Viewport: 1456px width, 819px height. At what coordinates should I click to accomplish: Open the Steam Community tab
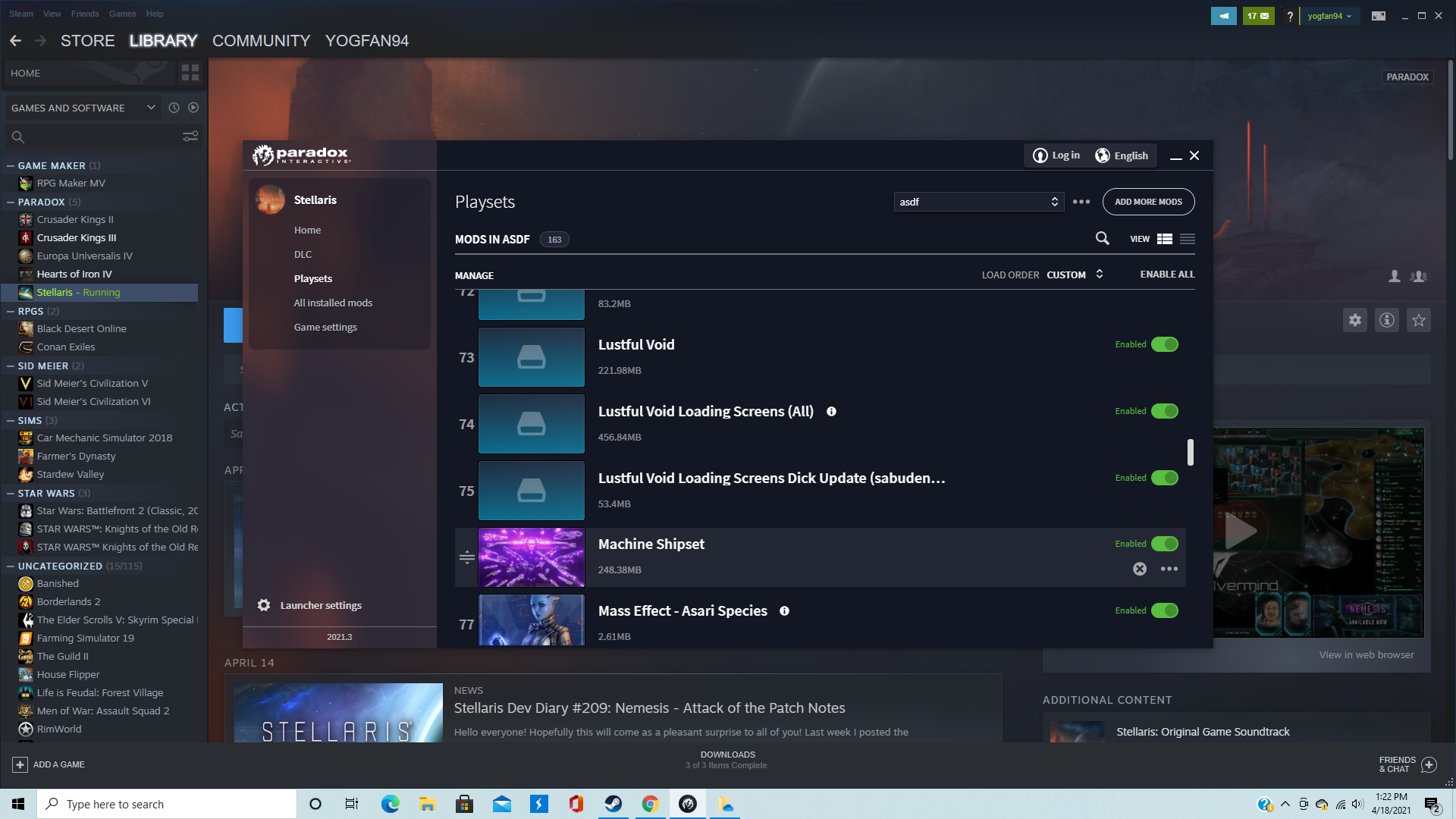[262, 41]
